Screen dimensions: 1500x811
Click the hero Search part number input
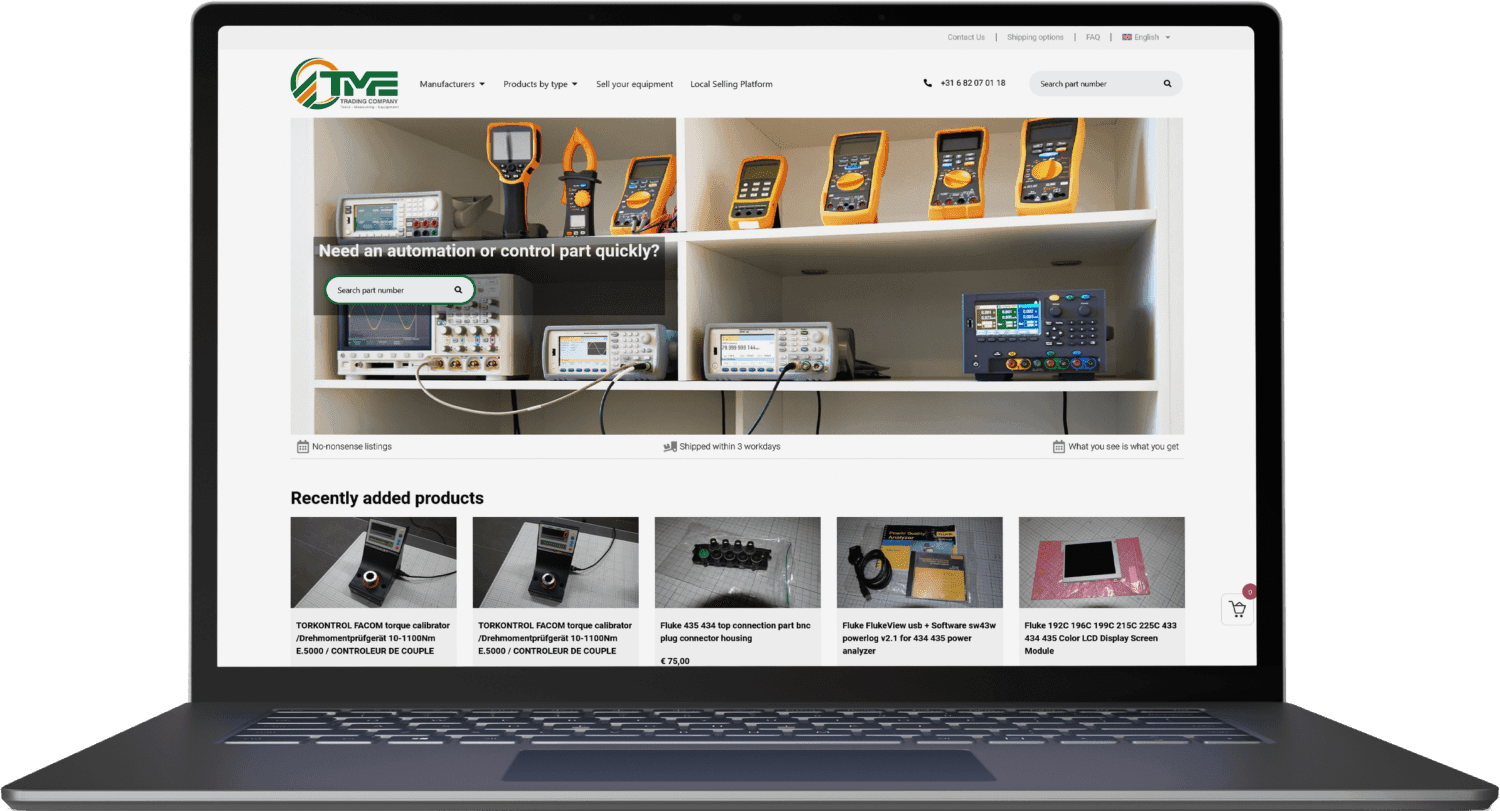click(390, 290)
